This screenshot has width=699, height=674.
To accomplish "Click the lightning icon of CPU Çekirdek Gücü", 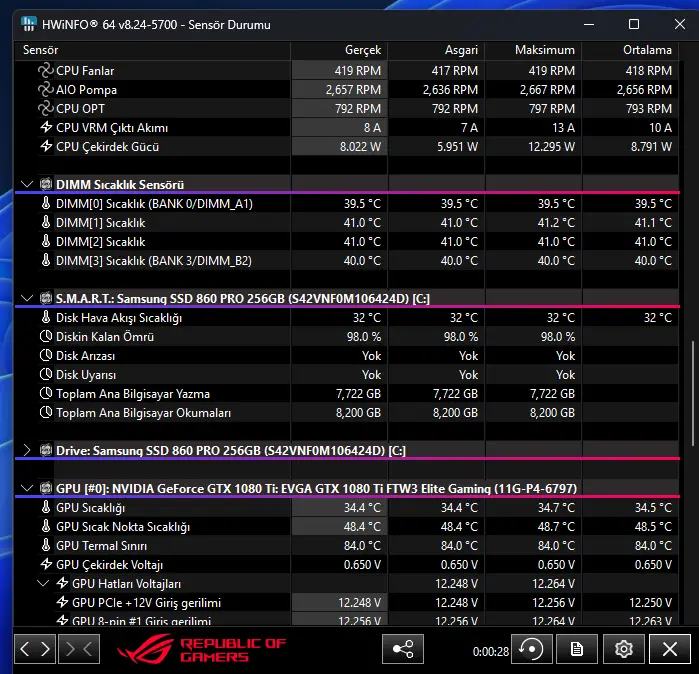I will [x=46, y=146].
